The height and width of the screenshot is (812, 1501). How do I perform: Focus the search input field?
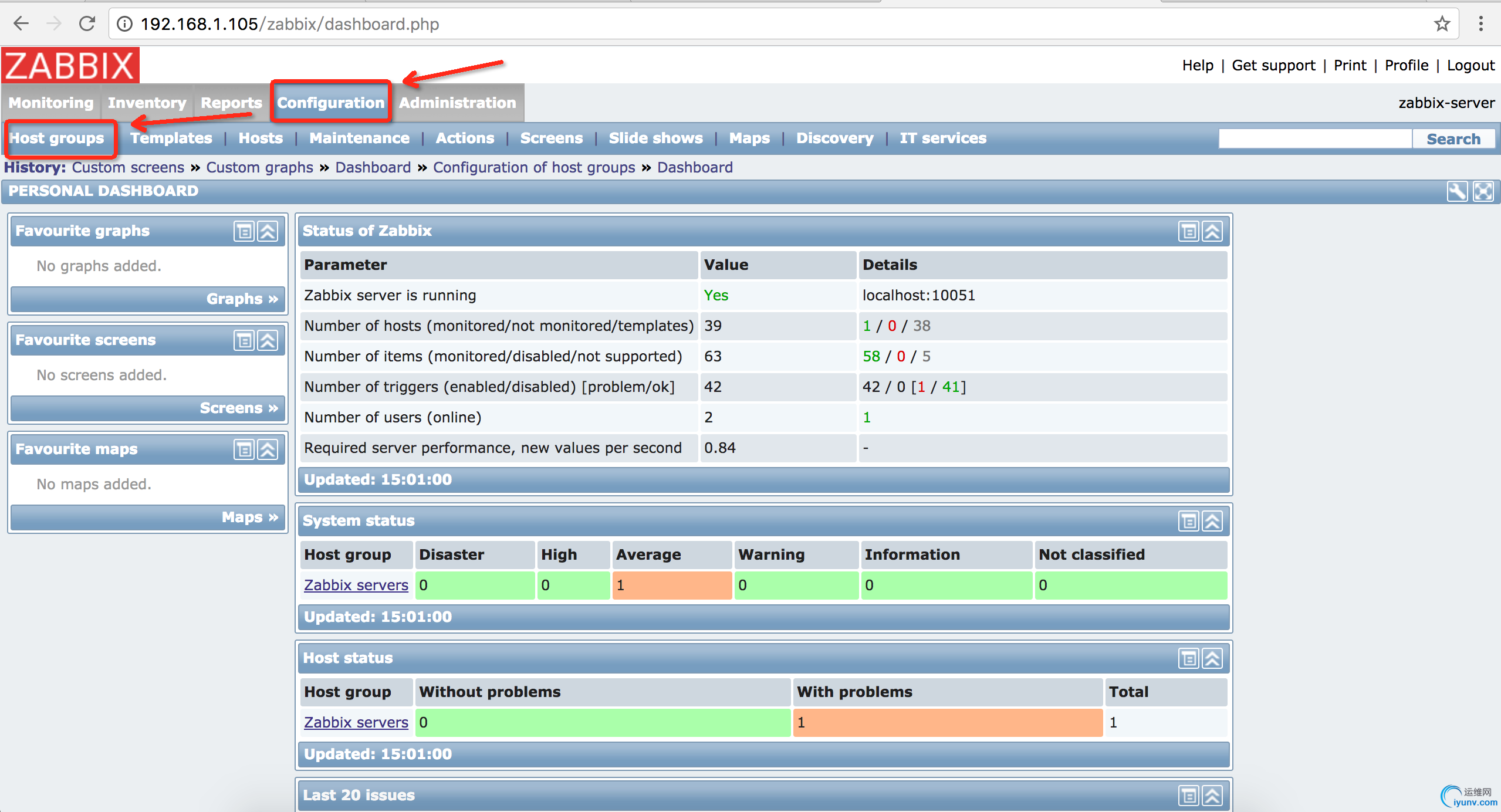pos(1314,139)
